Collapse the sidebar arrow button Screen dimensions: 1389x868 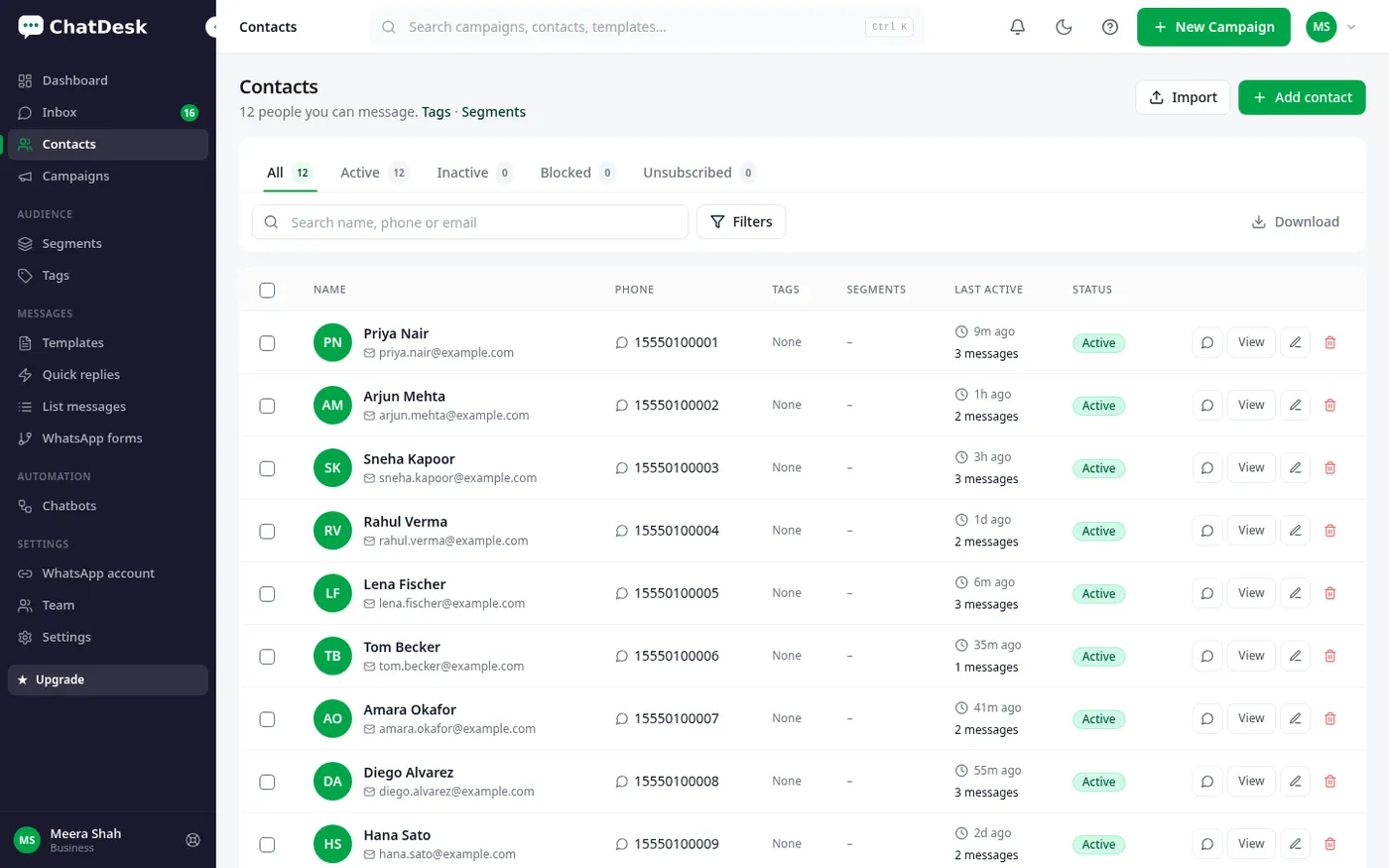(x=211, y=27)
